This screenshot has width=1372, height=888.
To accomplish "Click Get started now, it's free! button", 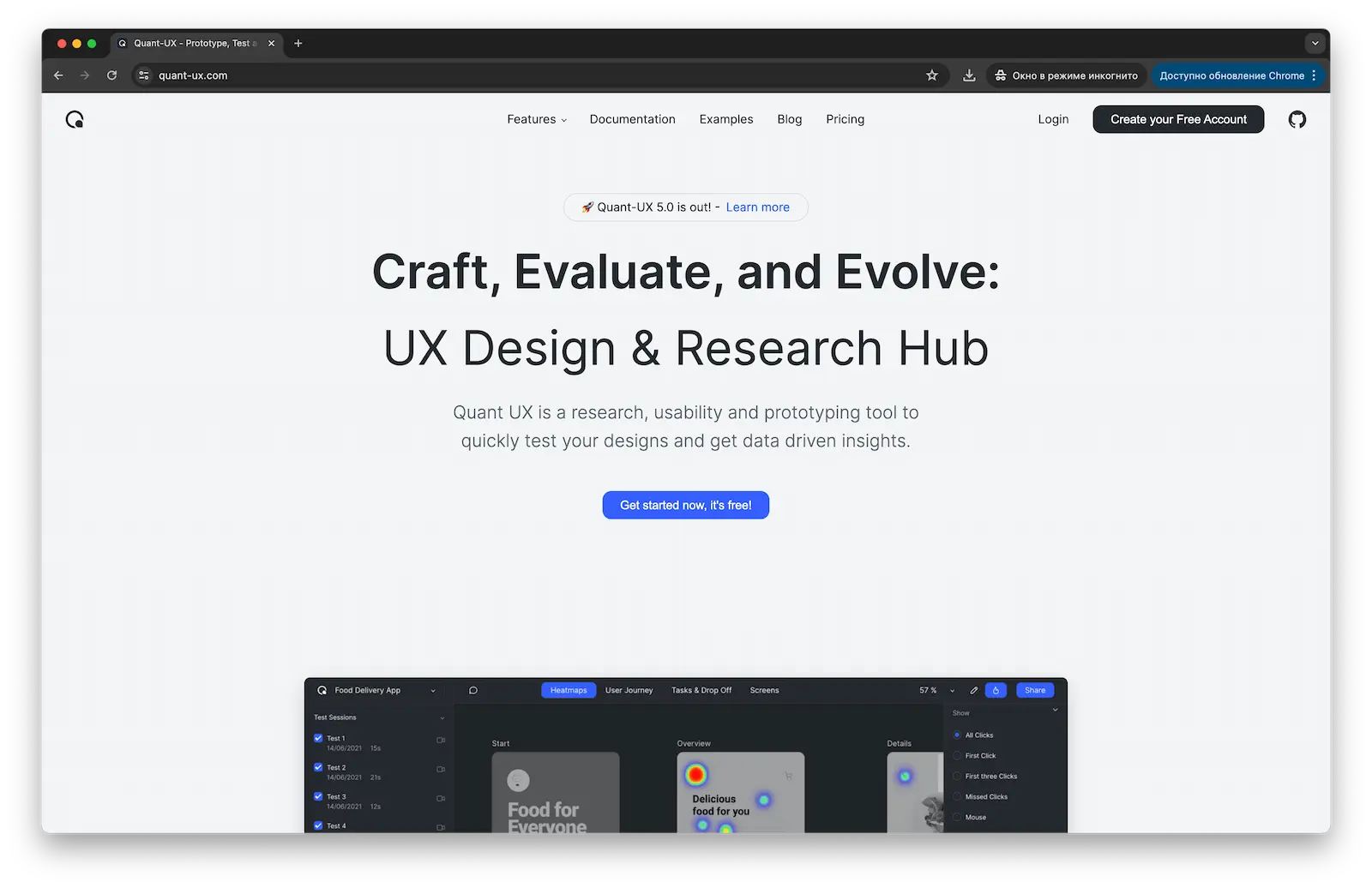I will [685, 505].
